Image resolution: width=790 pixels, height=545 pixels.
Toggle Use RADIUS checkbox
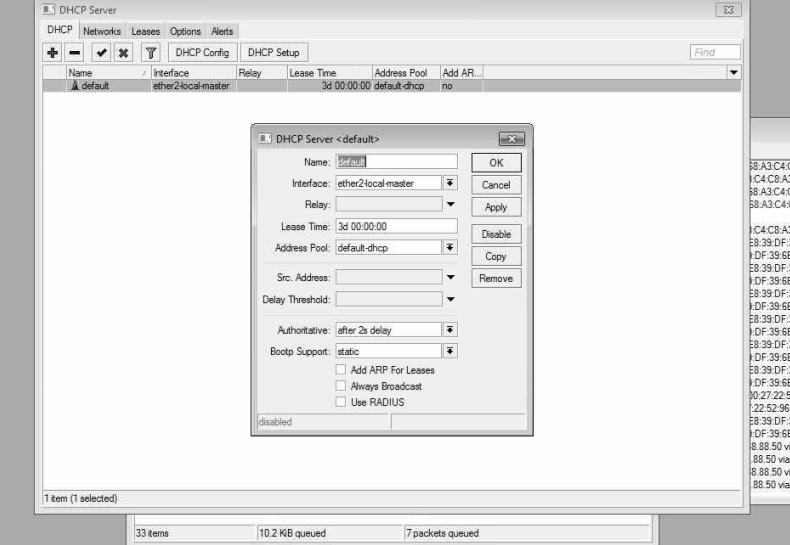pos(341,402)
